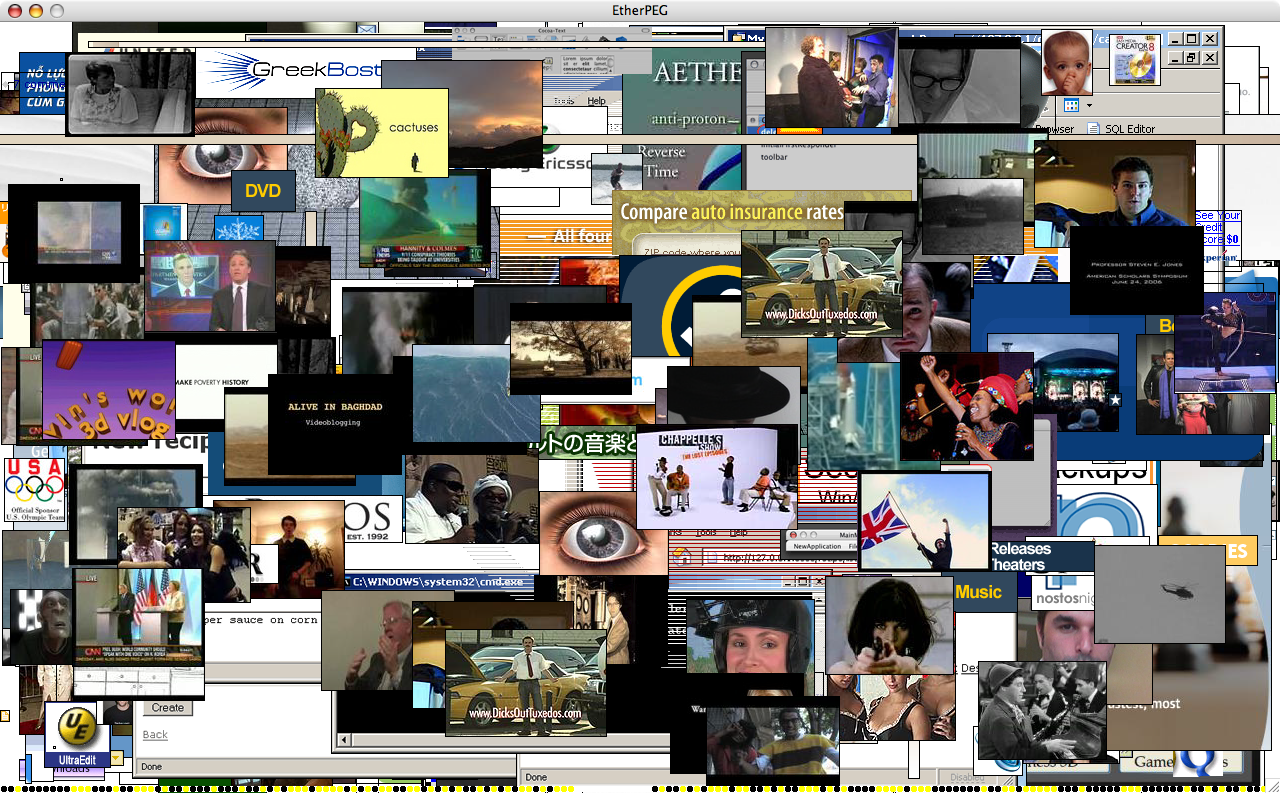Image resolution: width=1280 pixels, height=793 pixels.
Task: Click the blue snowflake icon tile
Action: [239, 228]
